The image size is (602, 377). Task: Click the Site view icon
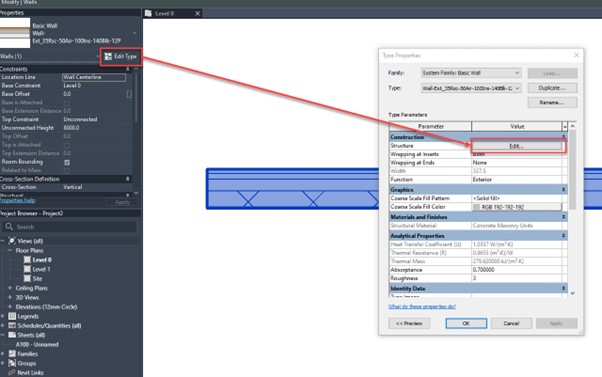point(27,278)
